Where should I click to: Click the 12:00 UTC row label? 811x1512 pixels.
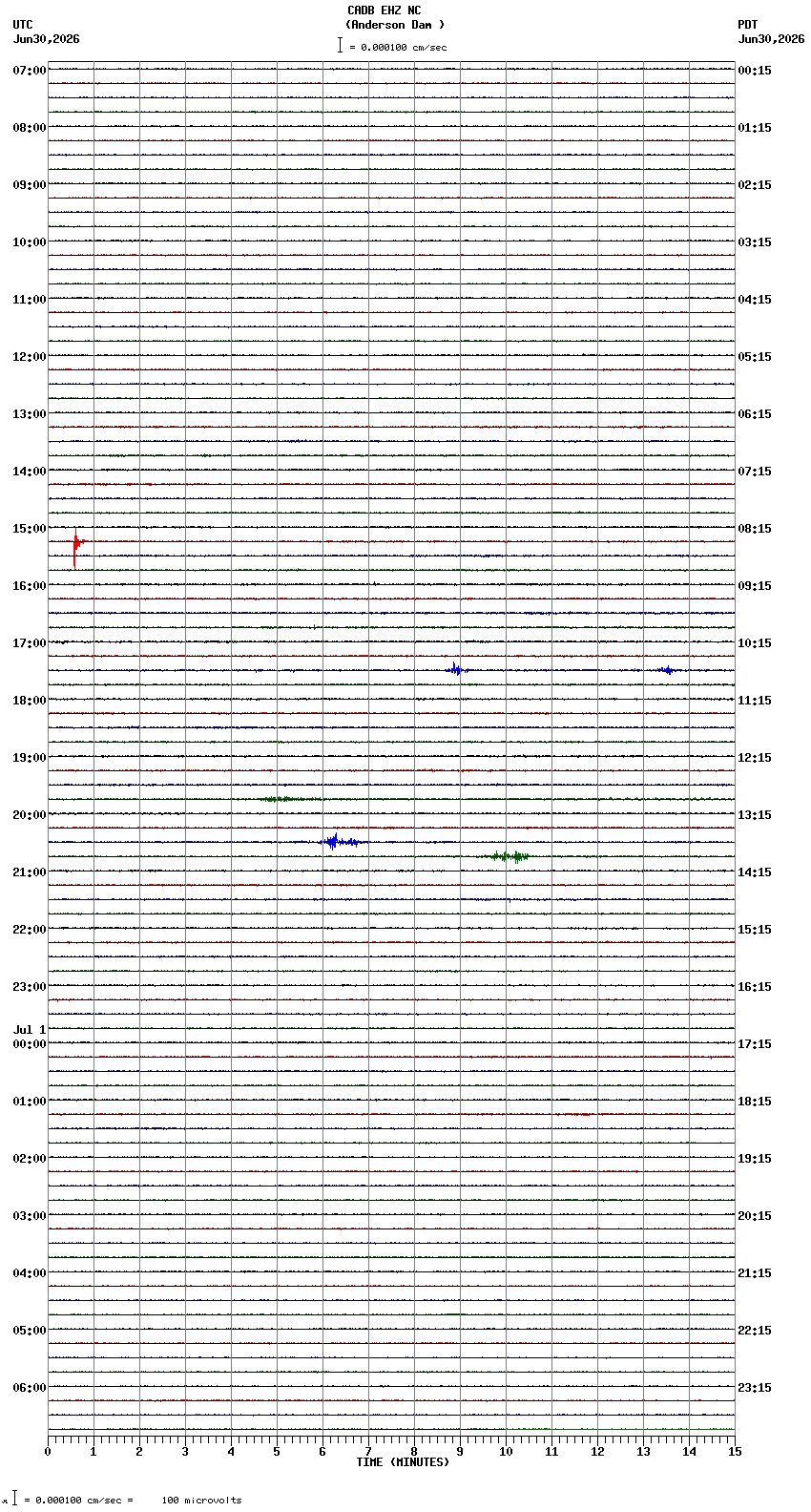[30, 357]
